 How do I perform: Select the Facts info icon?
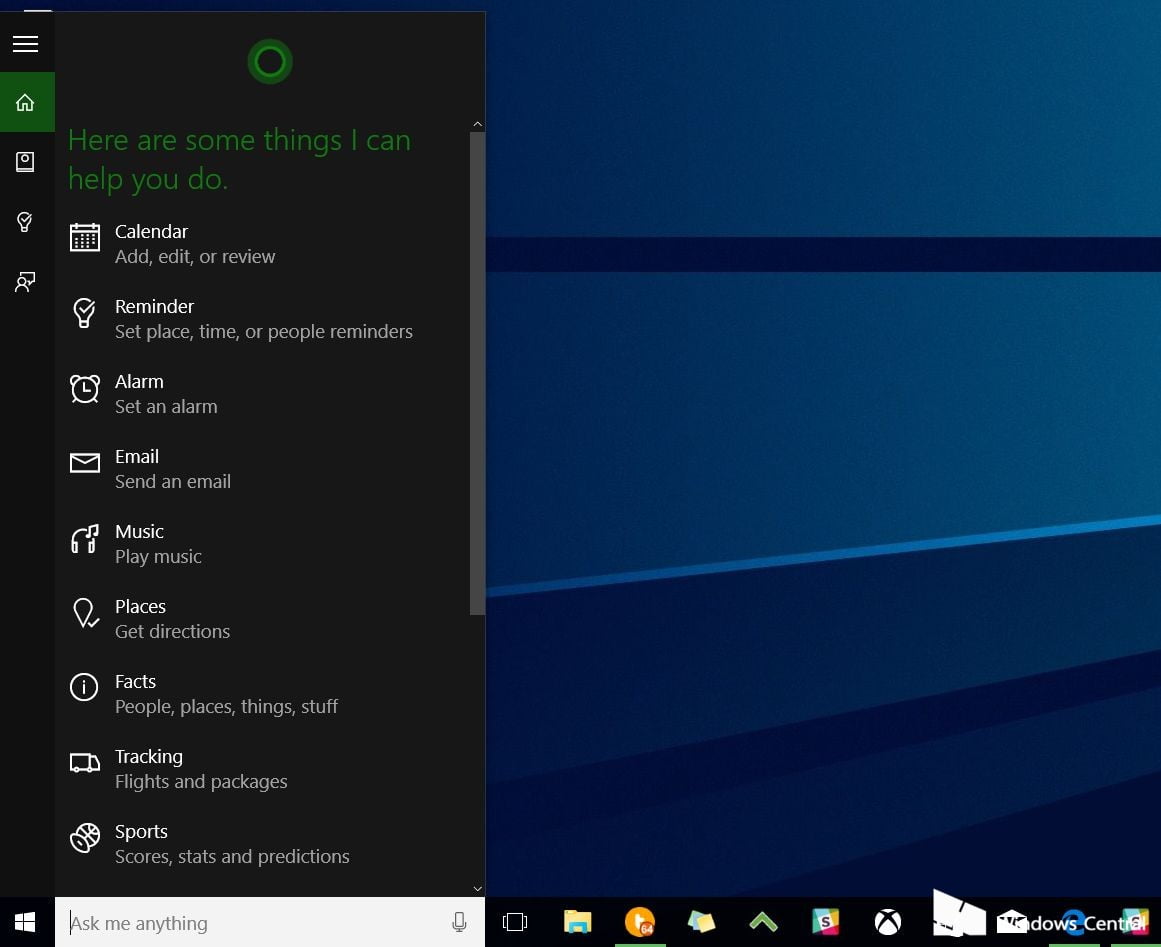point(85,687)
